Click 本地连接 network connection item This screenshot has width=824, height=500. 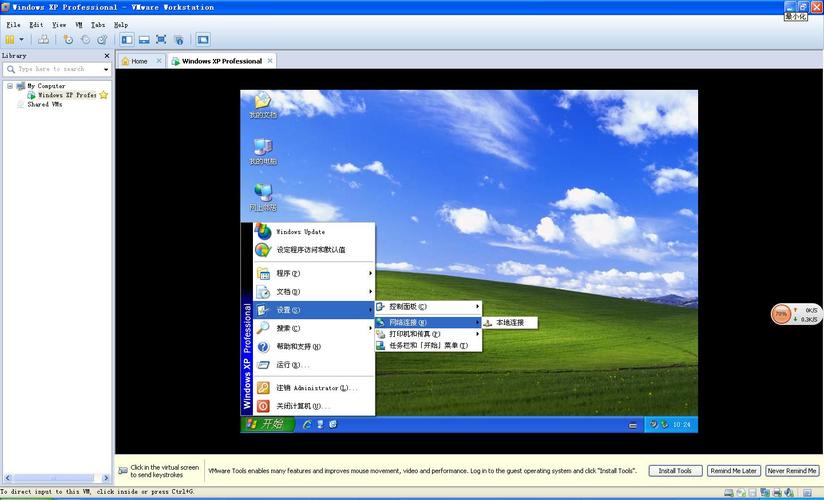pyautogui.click(x=510, y=323)
